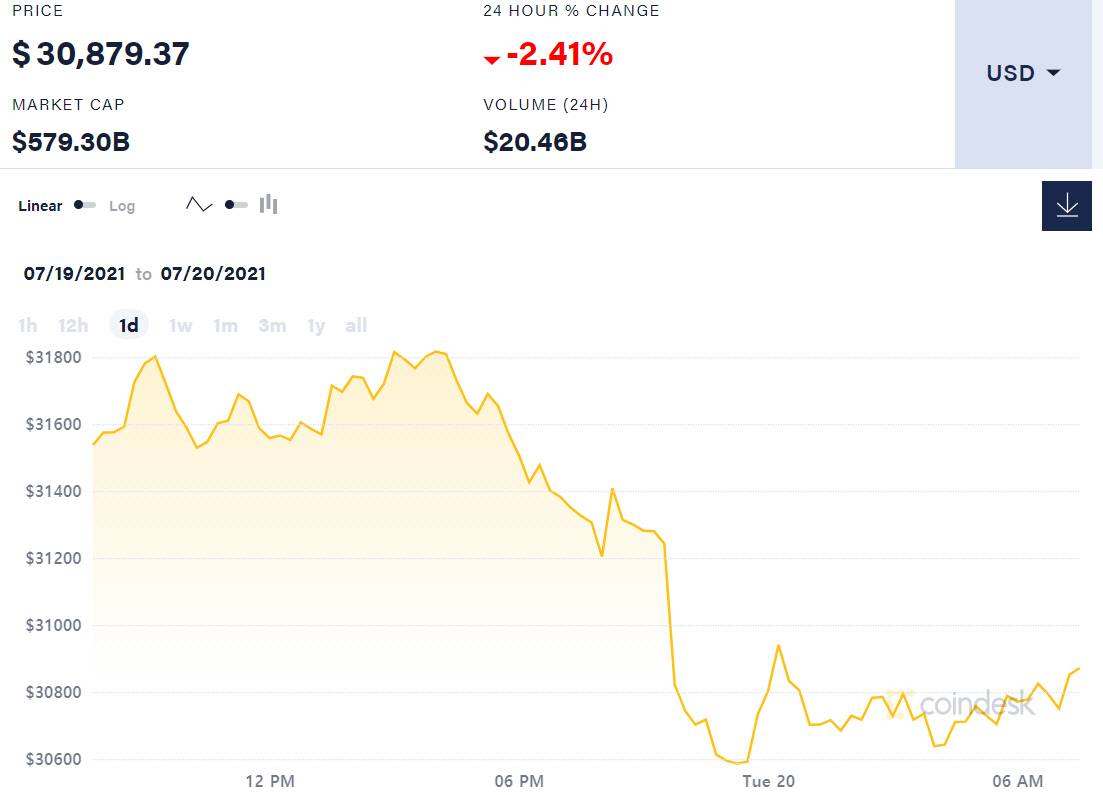Viewport: 1103px width, 795px height.
Task: Select the 1d time range
Action: click(x=128, y=325)
